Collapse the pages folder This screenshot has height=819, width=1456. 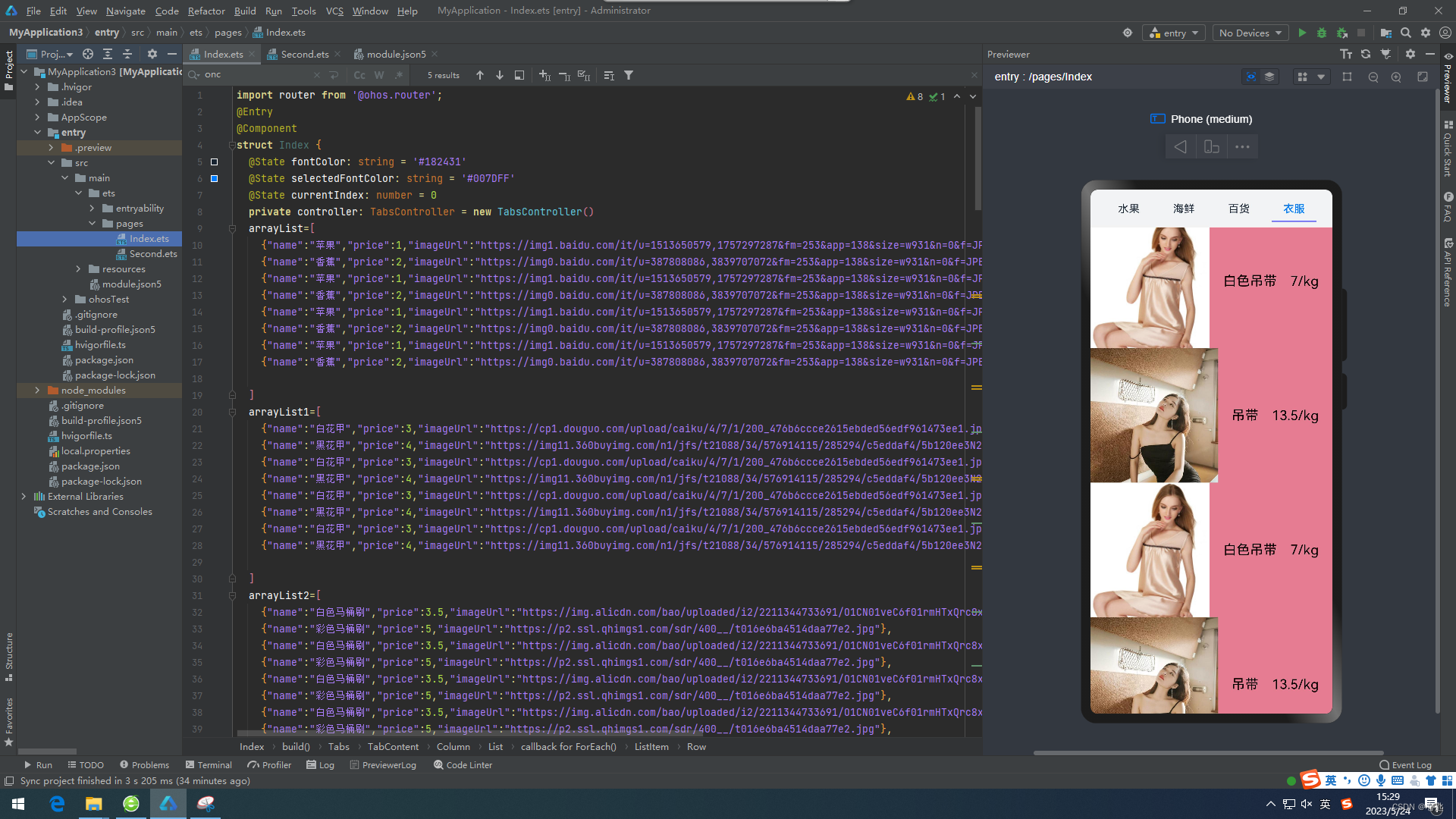pyautogui.click(x=92, y=224)
